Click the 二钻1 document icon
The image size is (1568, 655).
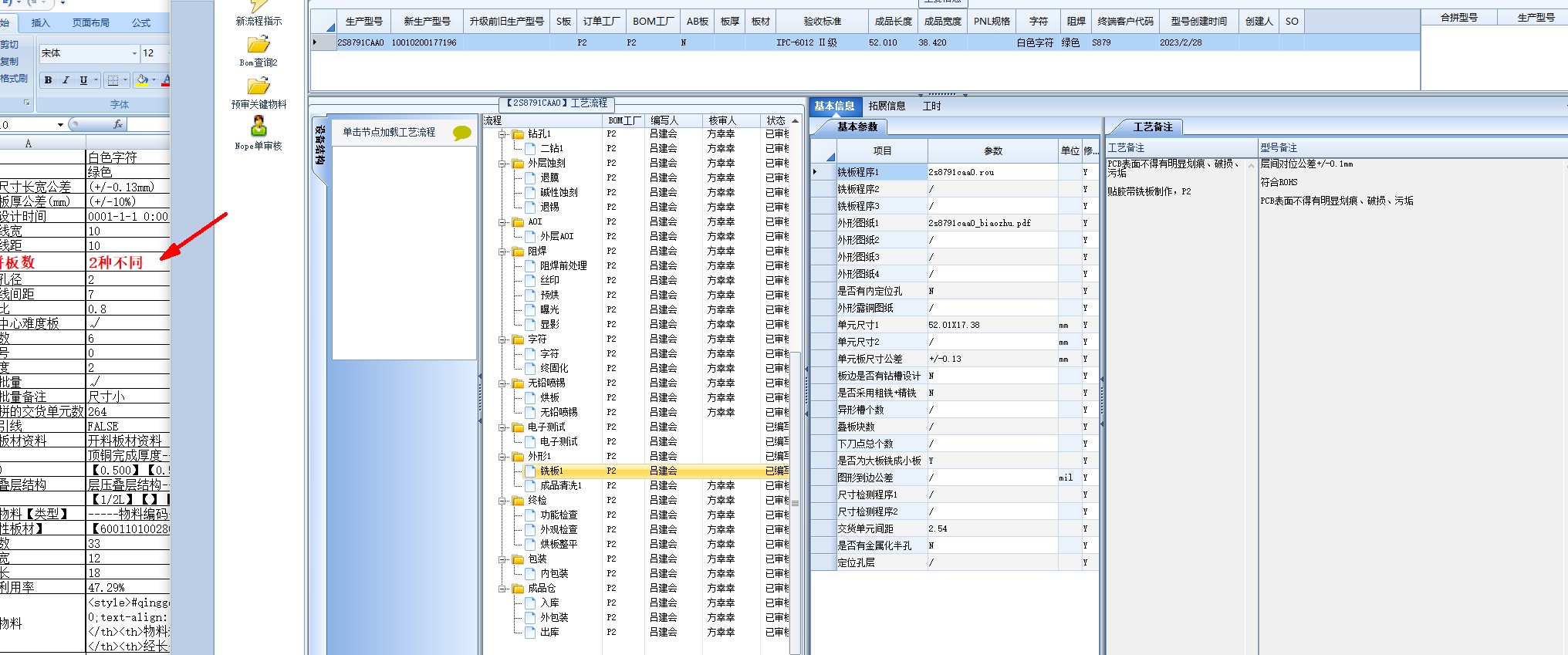pyautogui.click(x=531, y=148)
